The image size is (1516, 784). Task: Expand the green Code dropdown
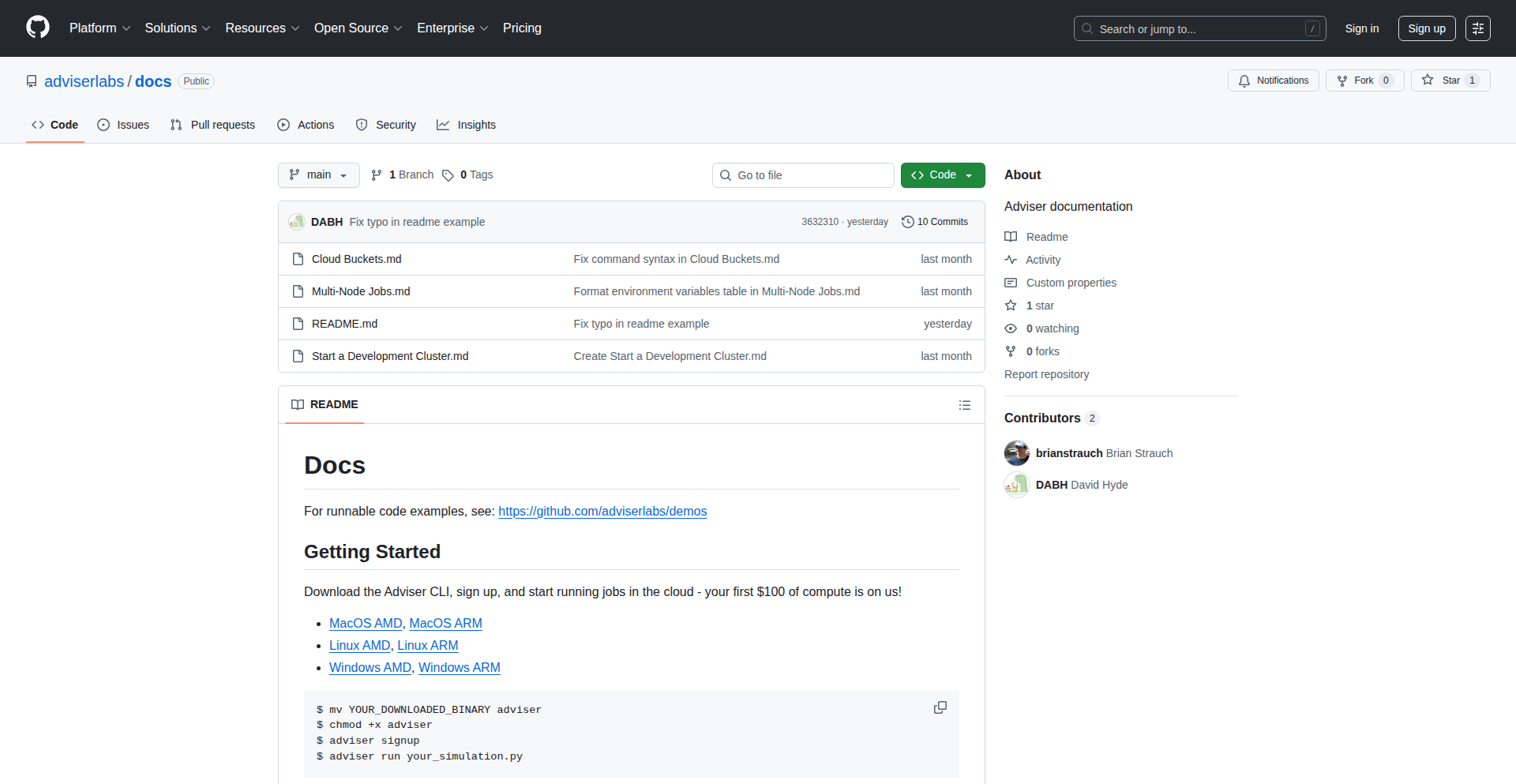(x=943, y=174)
